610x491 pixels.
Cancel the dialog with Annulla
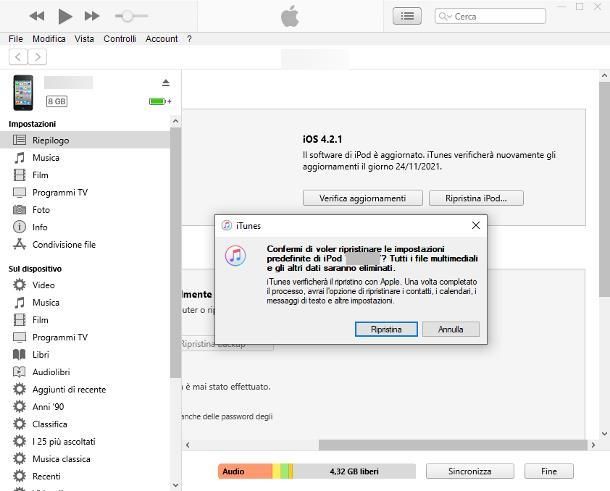451,330
